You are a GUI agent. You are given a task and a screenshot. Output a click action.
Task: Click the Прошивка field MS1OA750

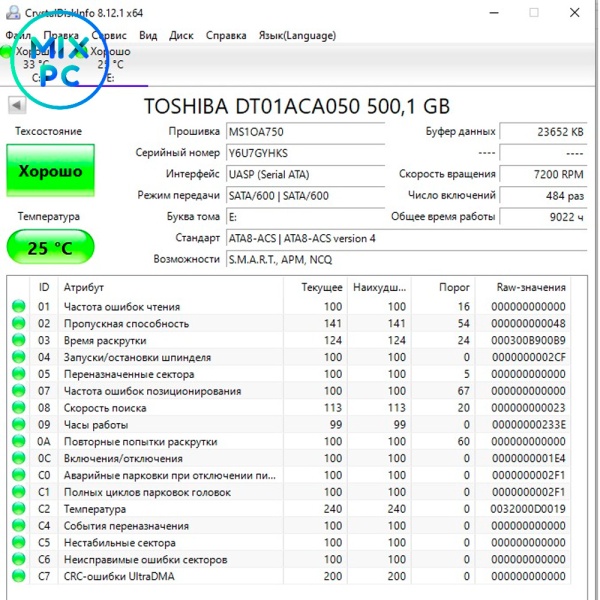point(305,132)
